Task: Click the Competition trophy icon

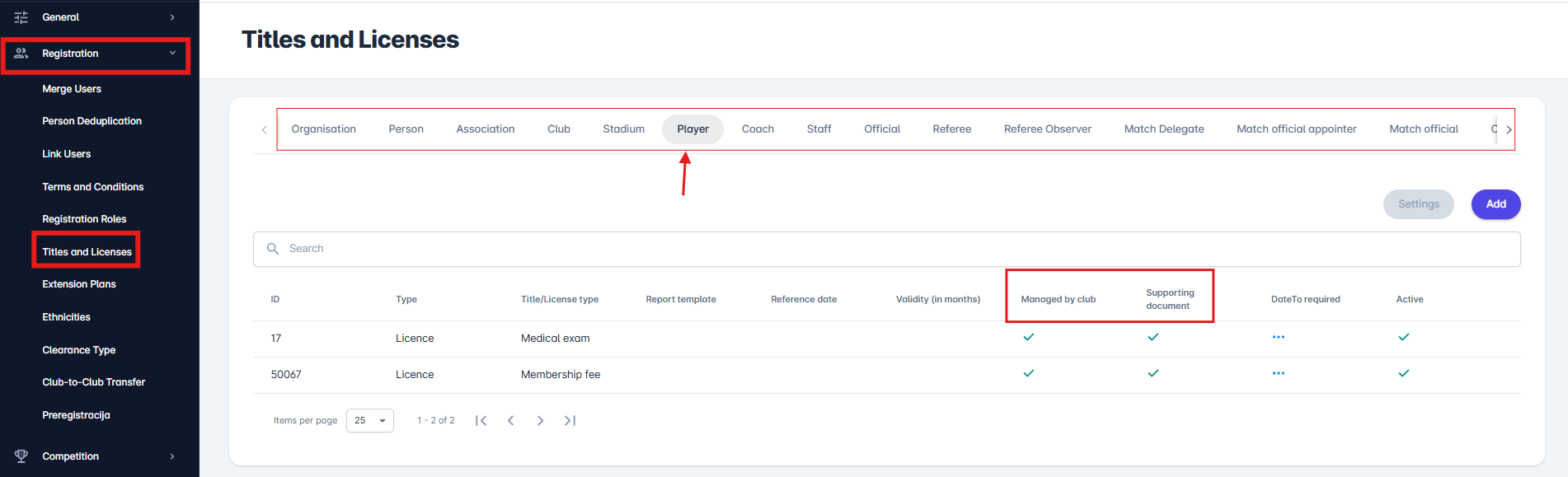Action: tap(21, 456)
